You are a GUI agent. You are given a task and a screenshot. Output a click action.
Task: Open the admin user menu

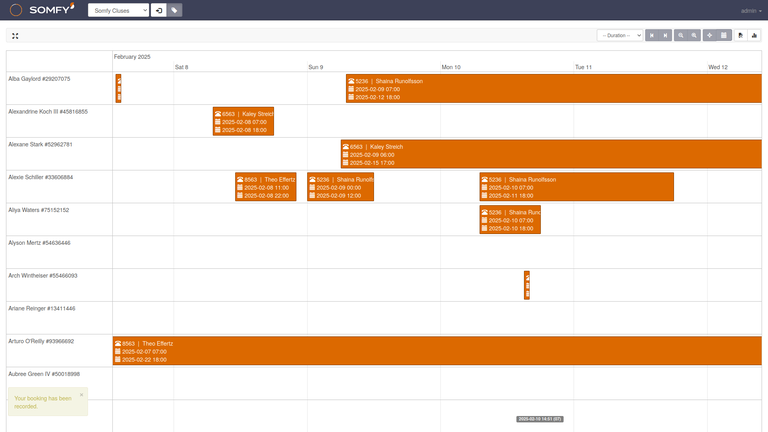tap(750, 10)
